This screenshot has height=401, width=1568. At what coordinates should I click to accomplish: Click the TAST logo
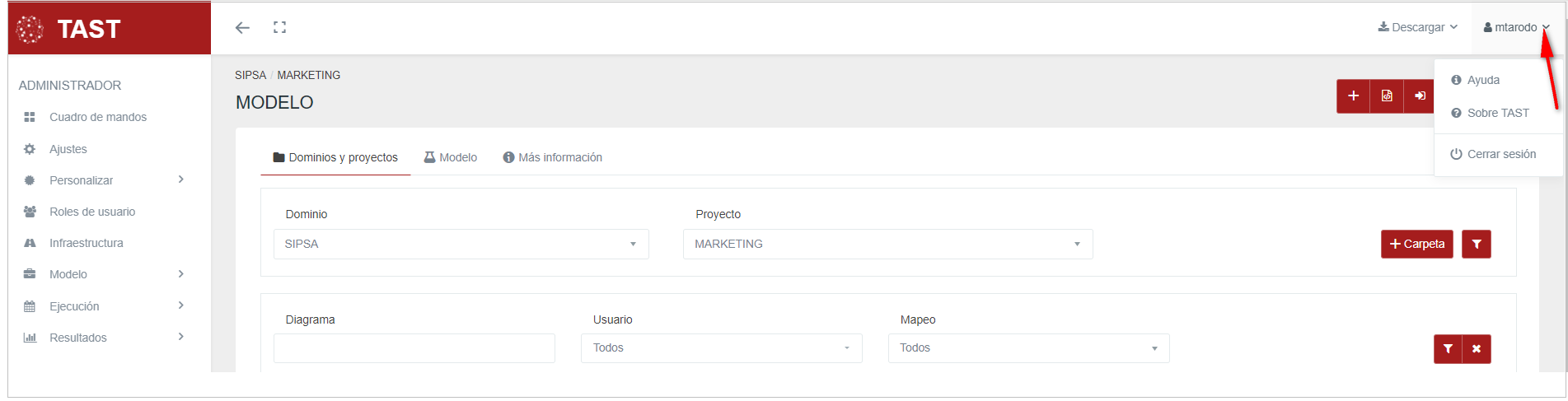point(70,30)
